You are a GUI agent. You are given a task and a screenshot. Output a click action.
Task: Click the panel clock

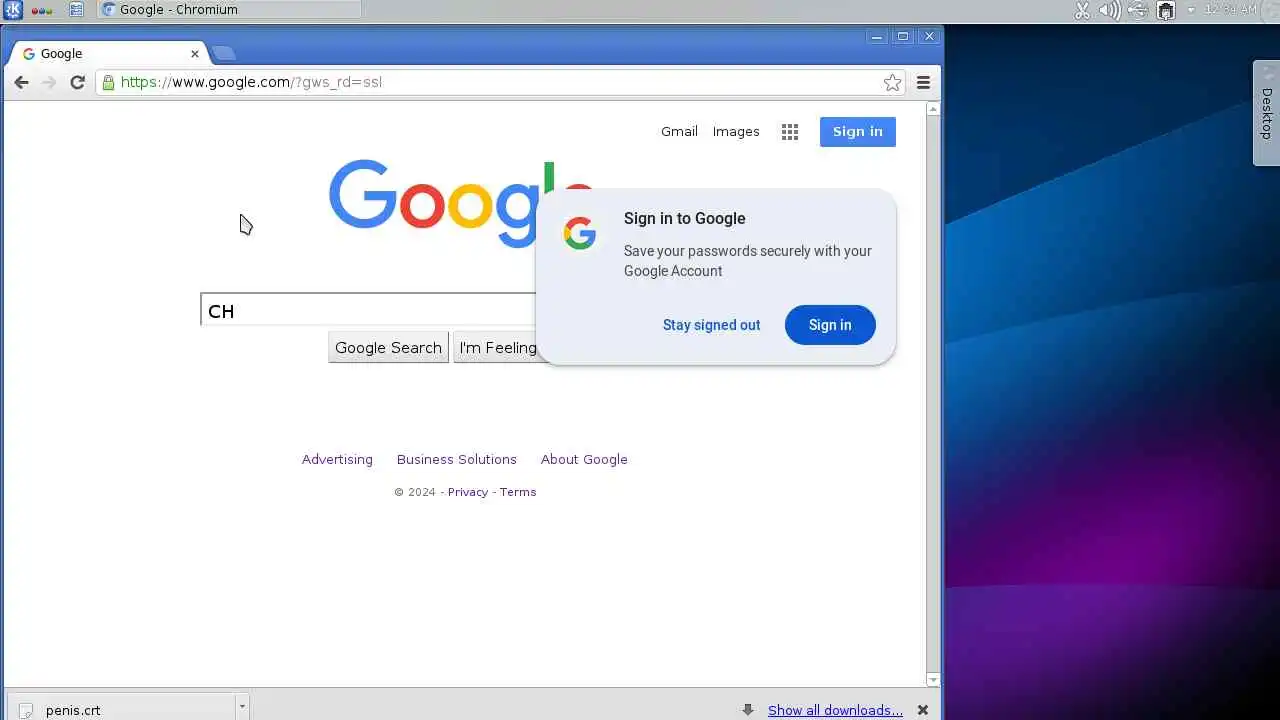(x=1230, y=9)
